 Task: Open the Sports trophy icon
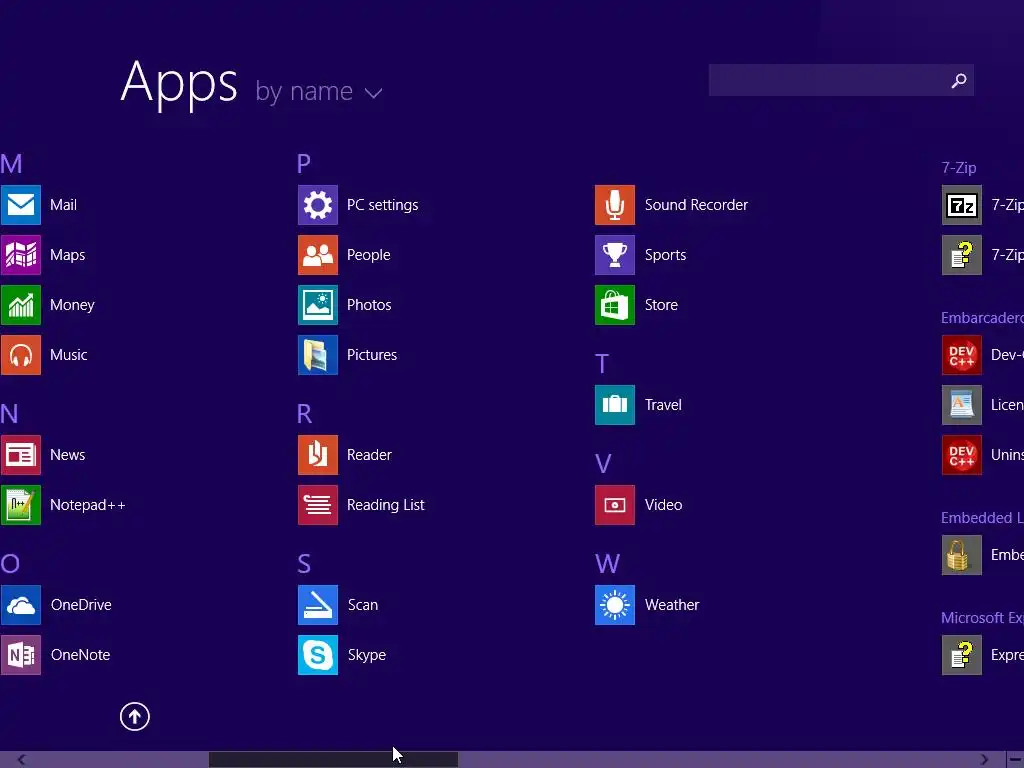615,255
